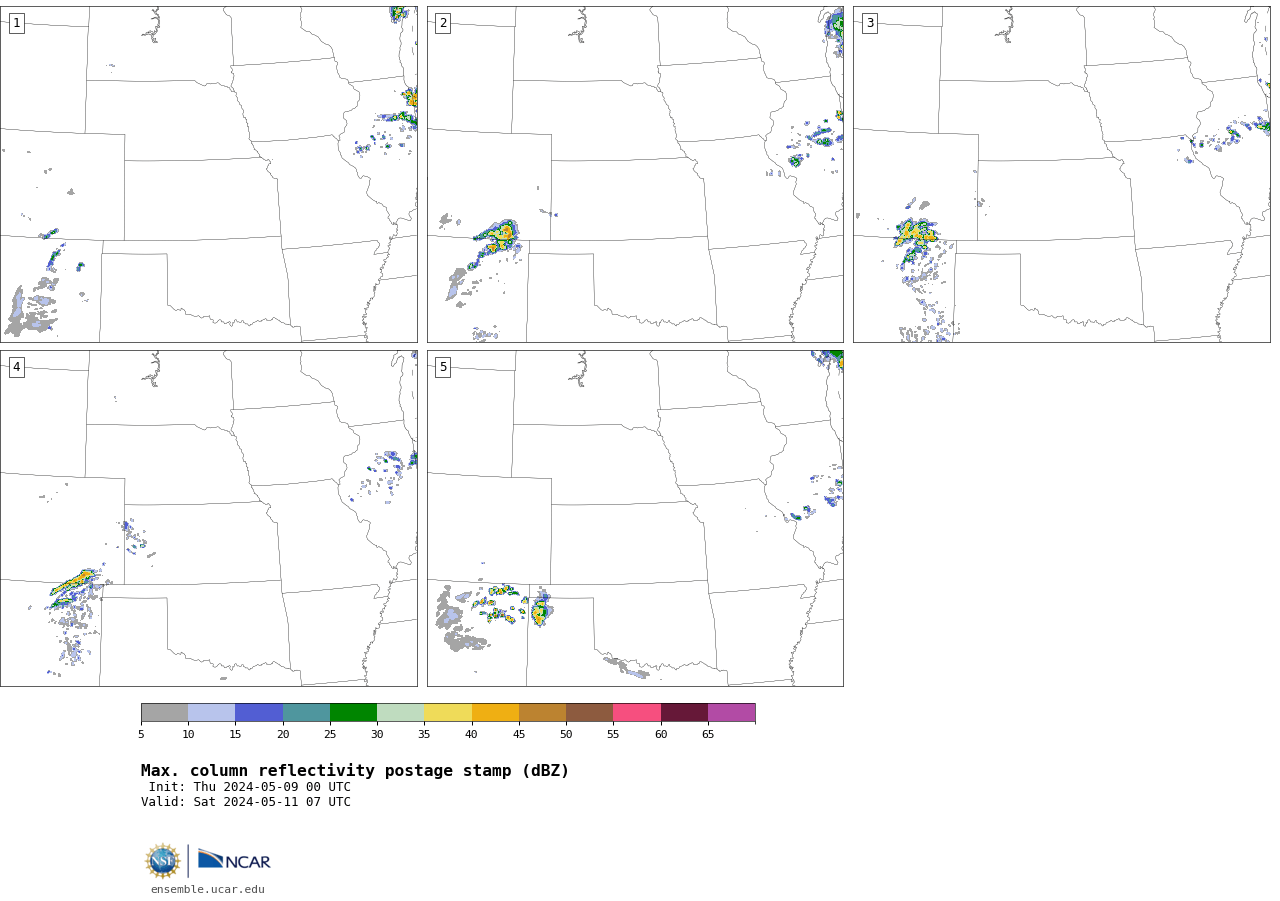Click the colorbar tick label 30

point(377,735)
